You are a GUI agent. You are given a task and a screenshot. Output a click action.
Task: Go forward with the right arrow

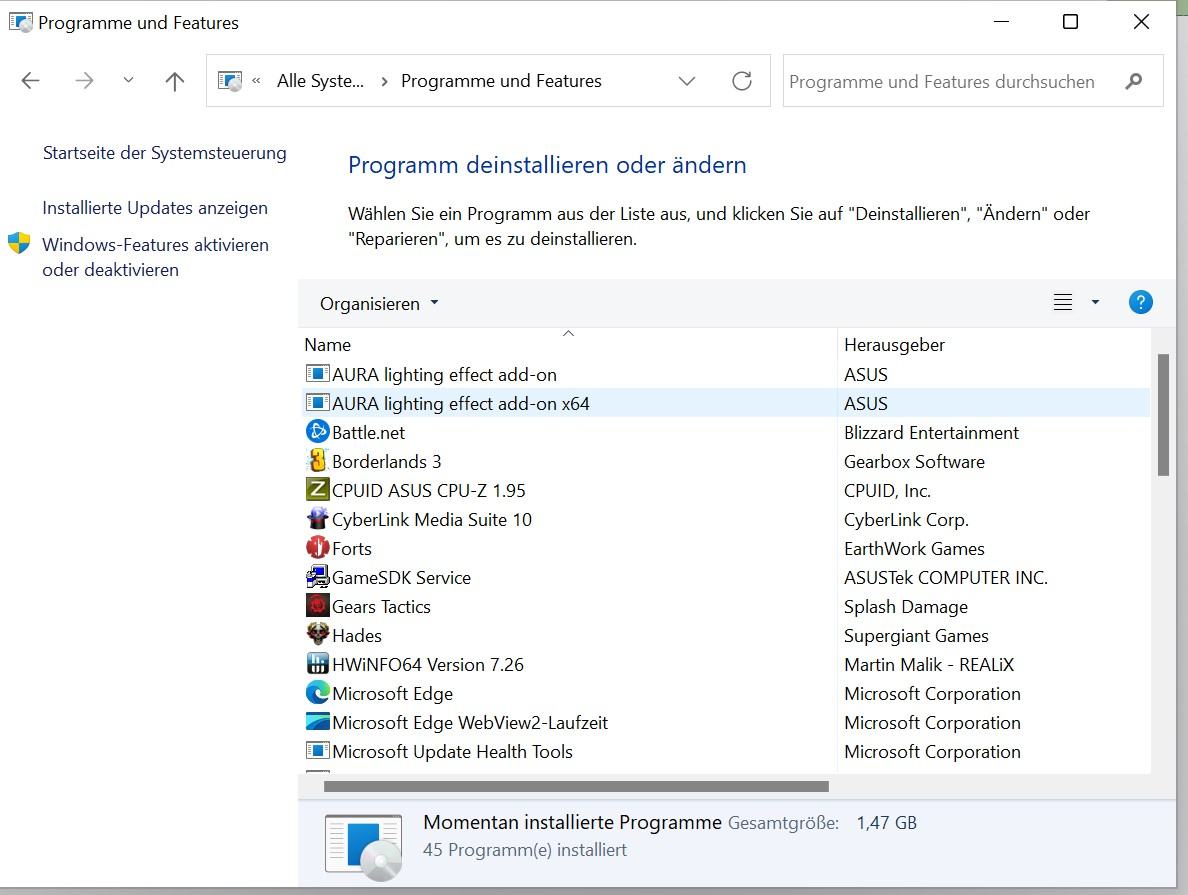click(84, 81)
